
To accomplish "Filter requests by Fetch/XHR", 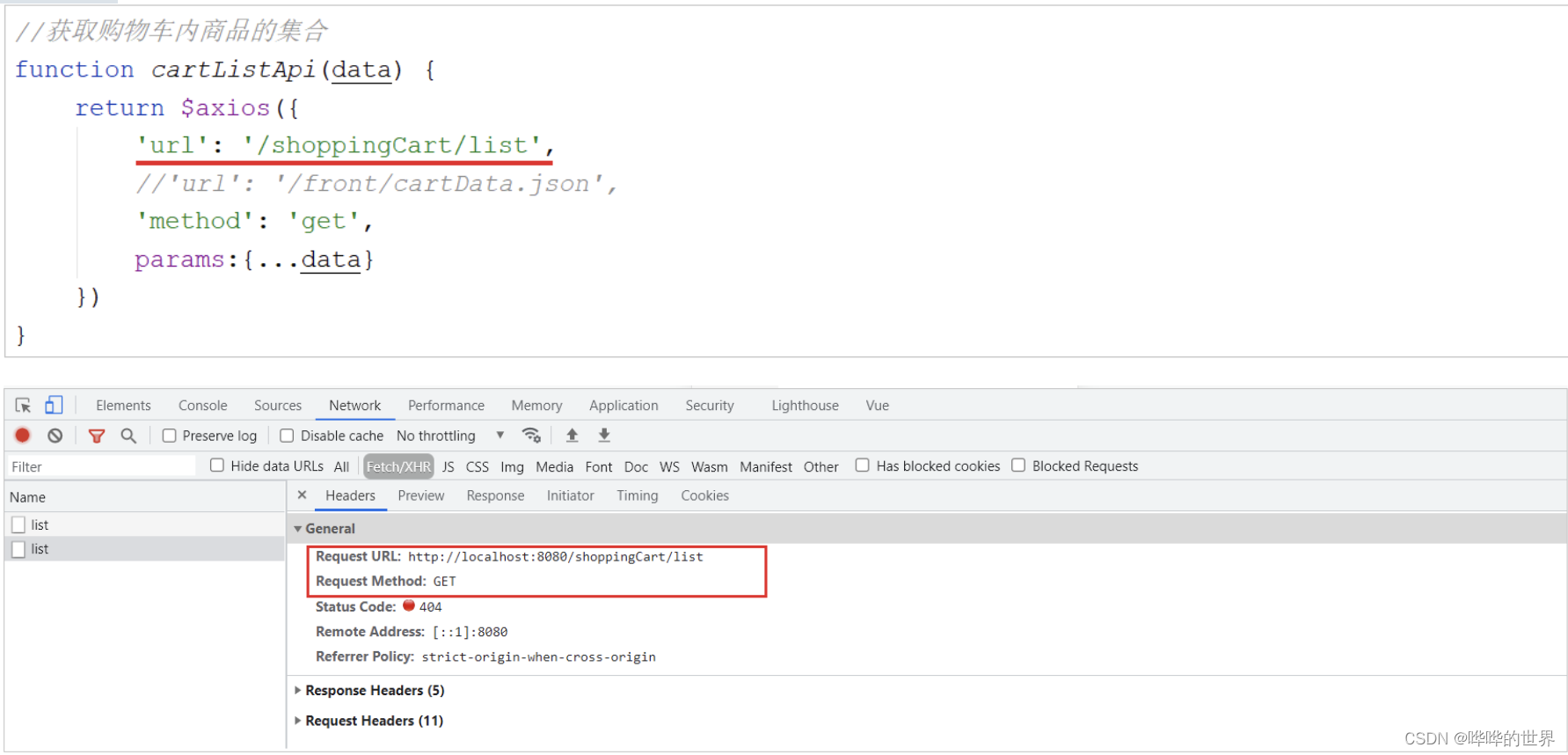I will coord(398,467).
